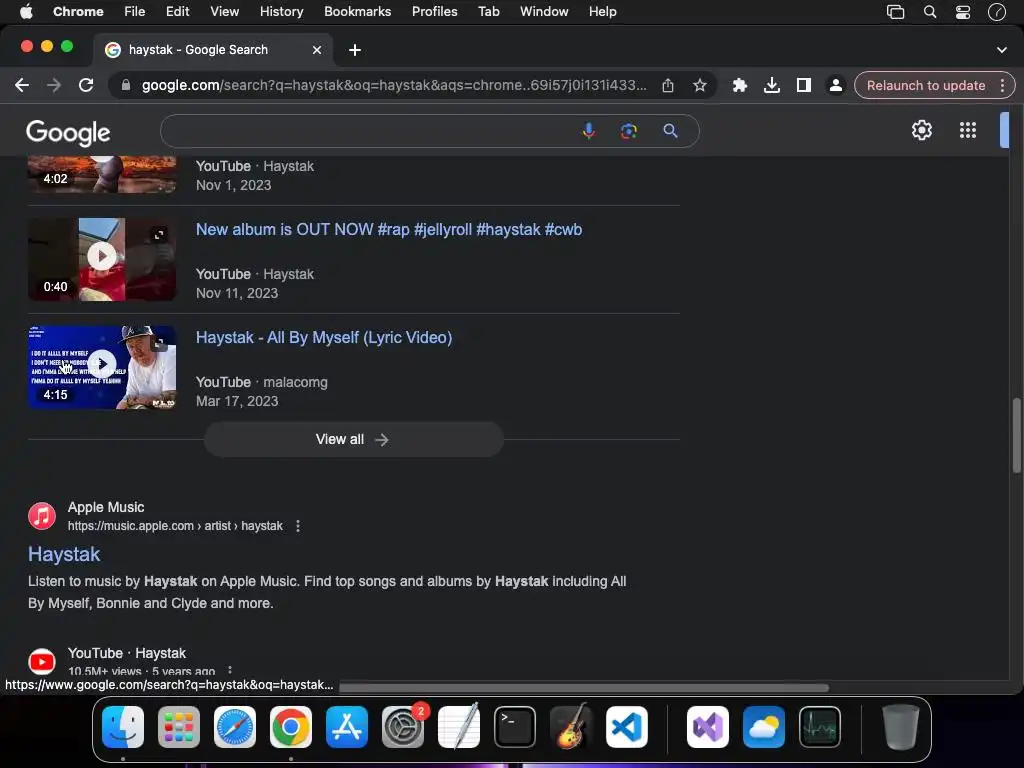This screenshot has height=768, width=1024.
Task: Search by image with Google Lens
Action: coord(628,131)
